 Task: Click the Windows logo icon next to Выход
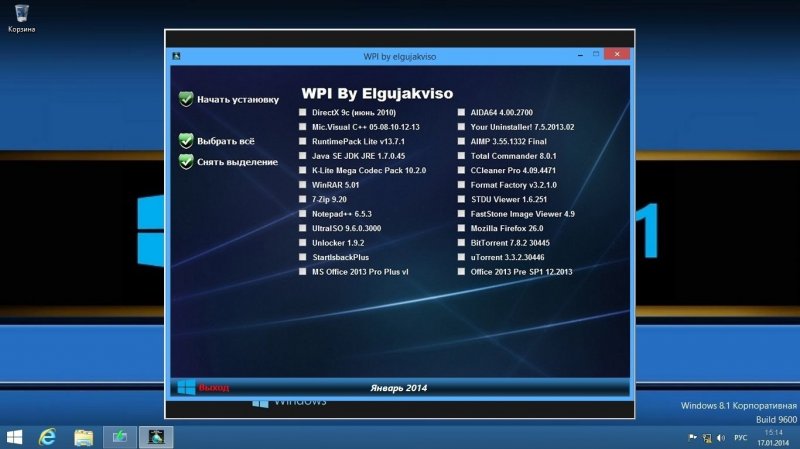coord(186,387)
